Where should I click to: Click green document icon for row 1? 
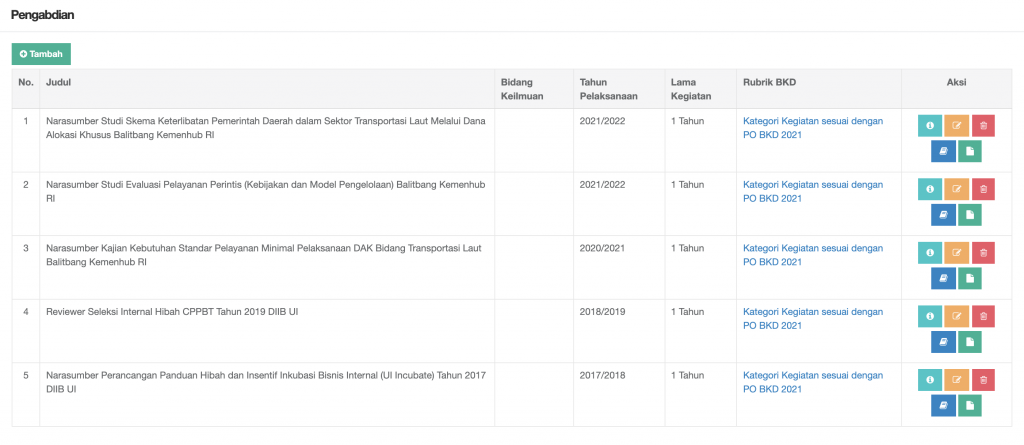970,151
